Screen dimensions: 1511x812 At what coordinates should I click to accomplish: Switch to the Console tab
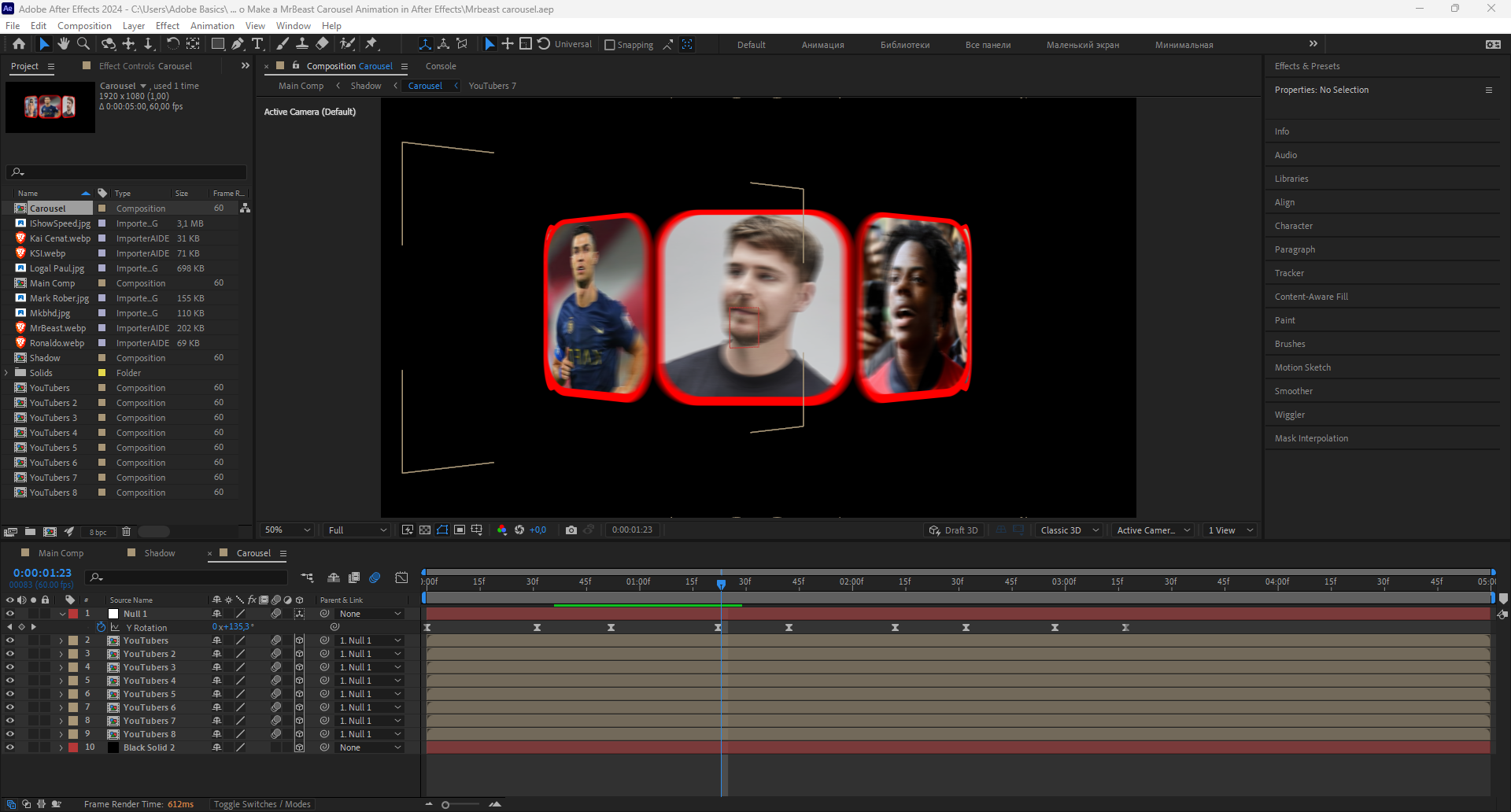coord(441,66)
